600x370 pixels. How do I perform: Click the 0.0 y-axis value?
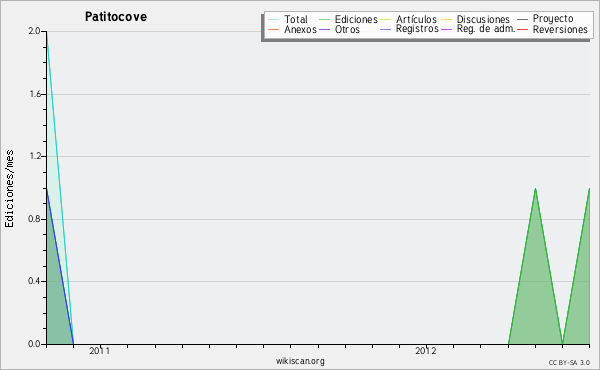[x=34, y=344]
